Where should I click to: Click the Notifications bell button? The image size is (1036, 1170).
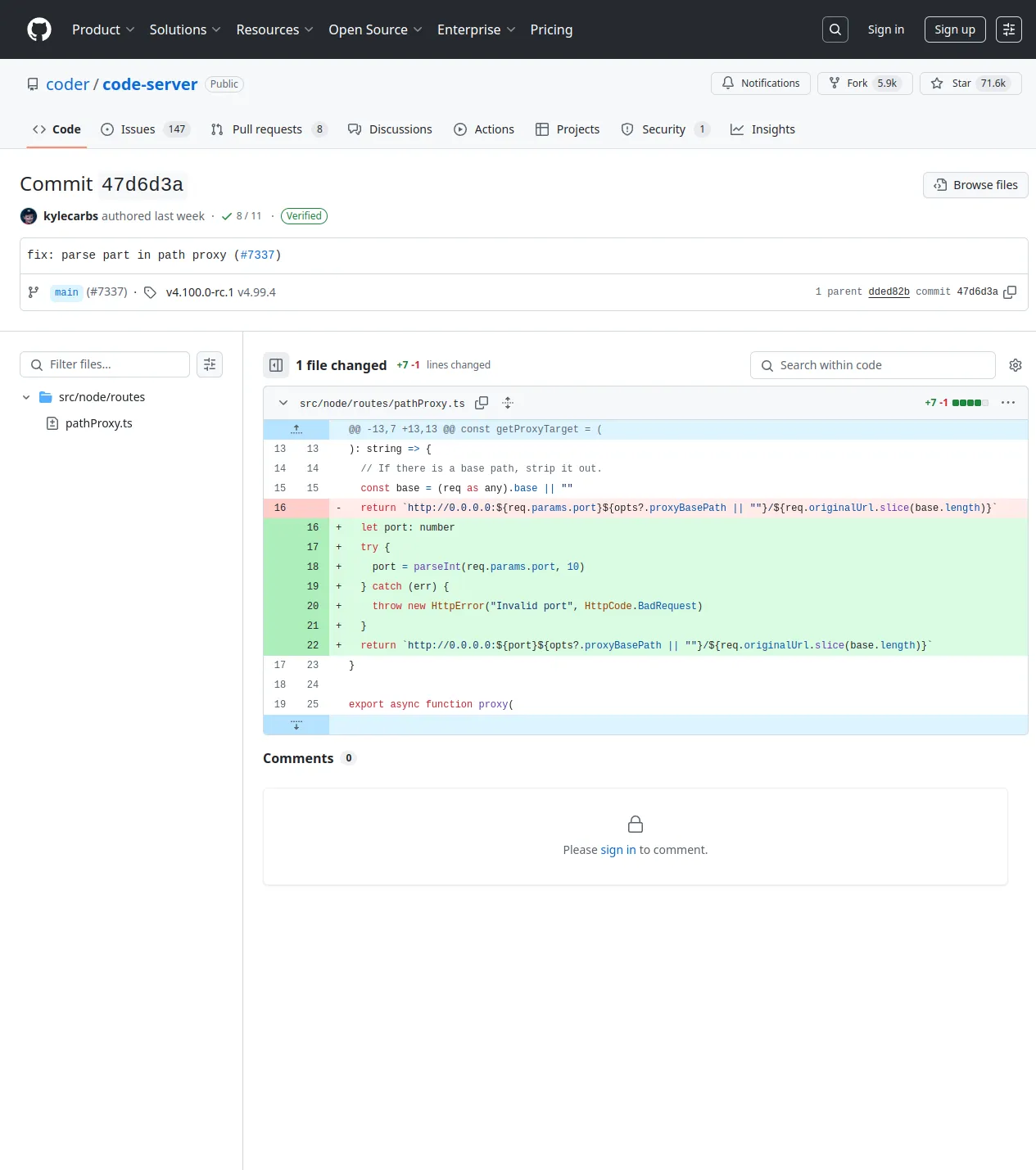coord(761,84)
